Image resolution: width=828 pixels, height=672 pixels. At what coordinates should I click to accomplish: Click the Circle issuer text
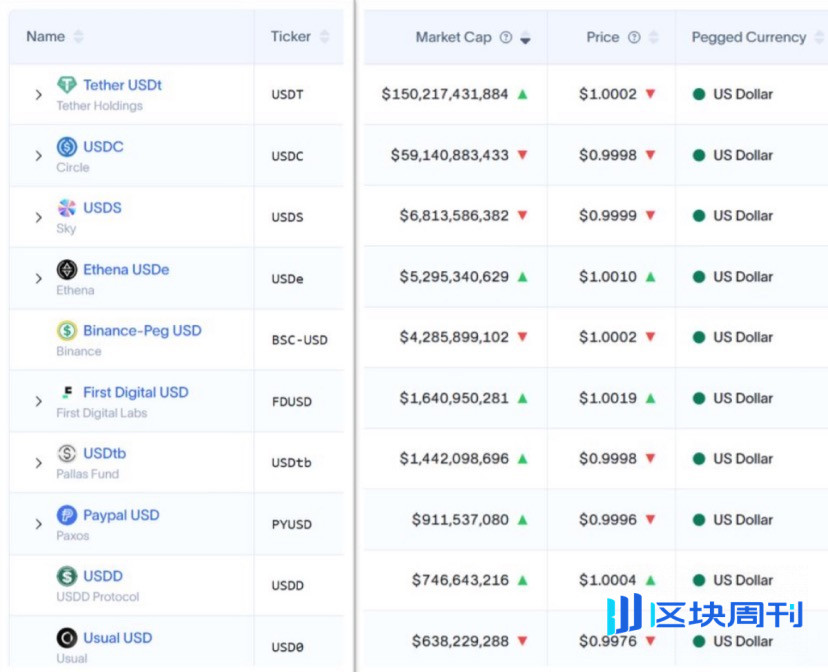coord(73,167)
